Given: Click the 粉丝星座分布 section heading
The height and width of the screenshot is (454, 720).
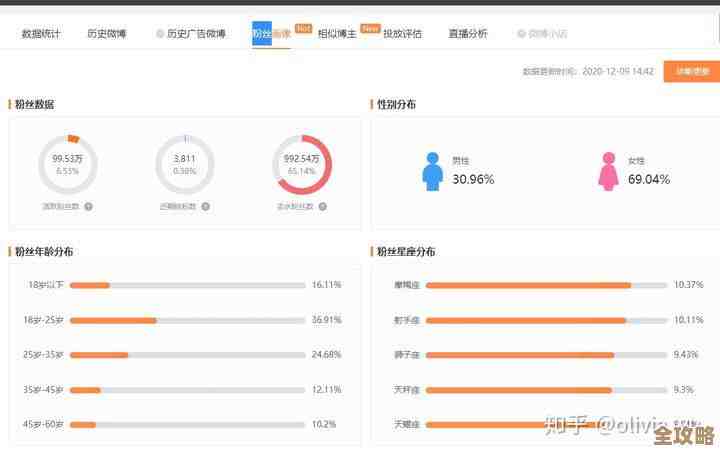Looking at the screenshot, I should coord(405,252).
